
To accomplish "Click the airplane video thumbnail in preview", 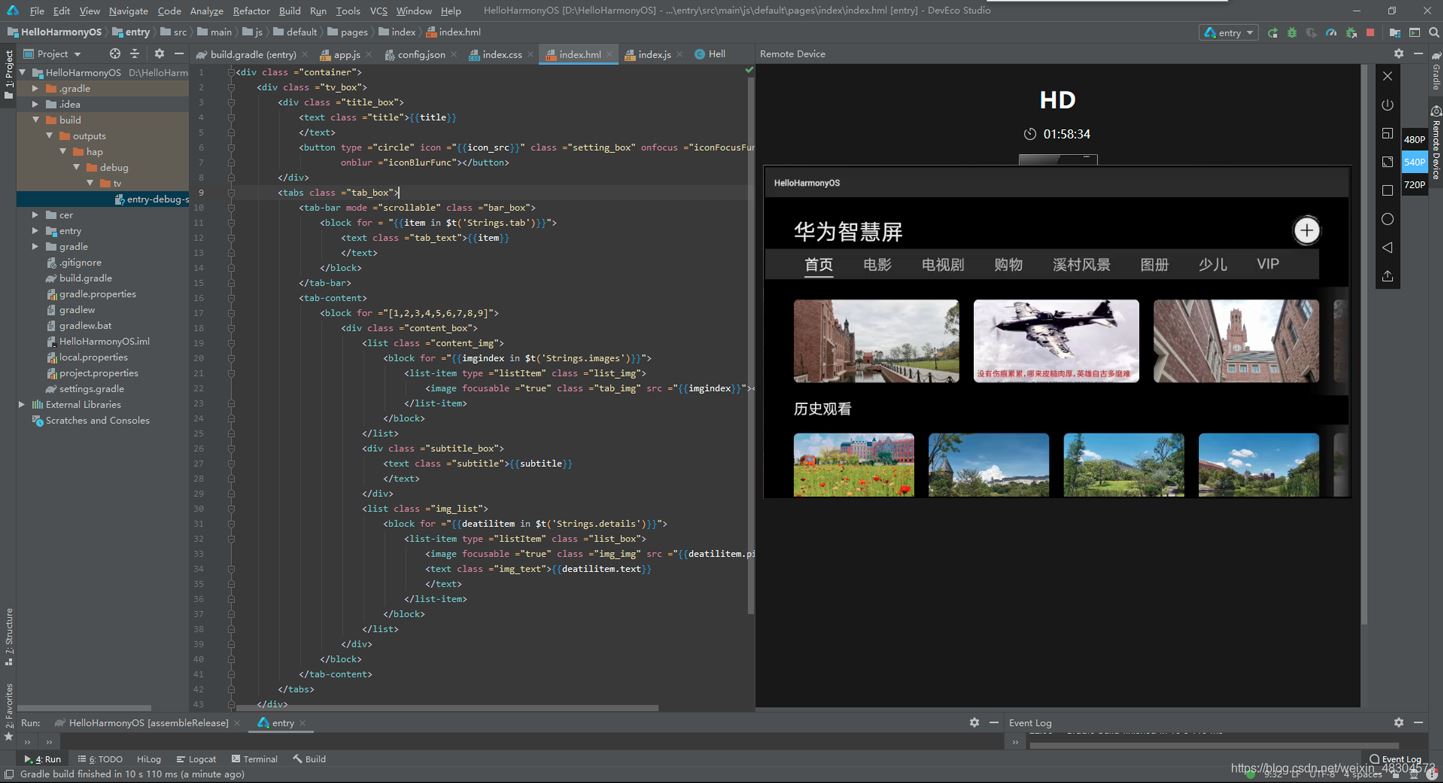I will point(1056,340).
